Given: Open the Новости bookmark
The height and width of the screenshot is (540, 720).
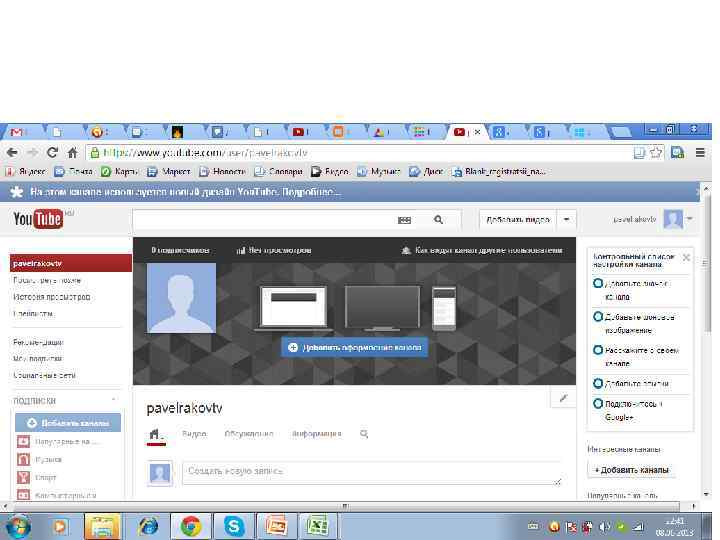Looking at the screenshot, I should [222, 172].
